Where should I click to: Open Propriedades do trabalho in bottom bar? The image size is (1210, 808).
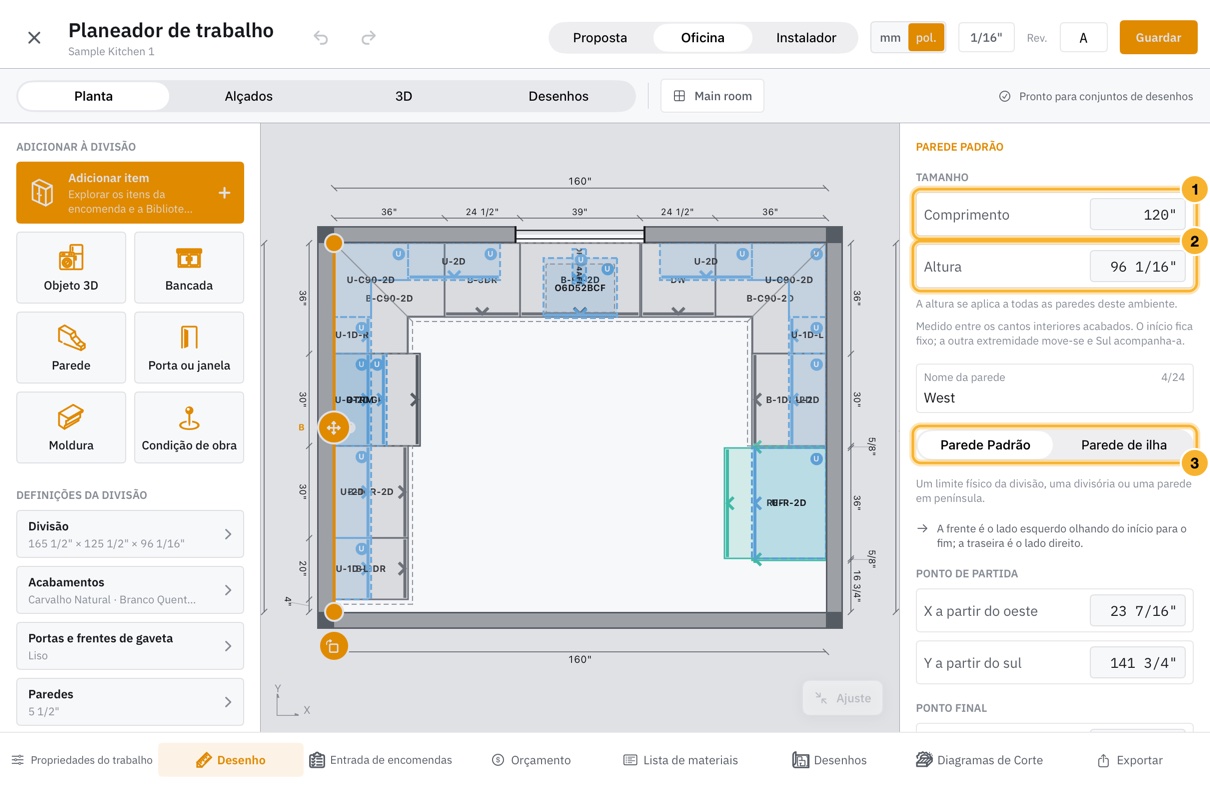82,760
